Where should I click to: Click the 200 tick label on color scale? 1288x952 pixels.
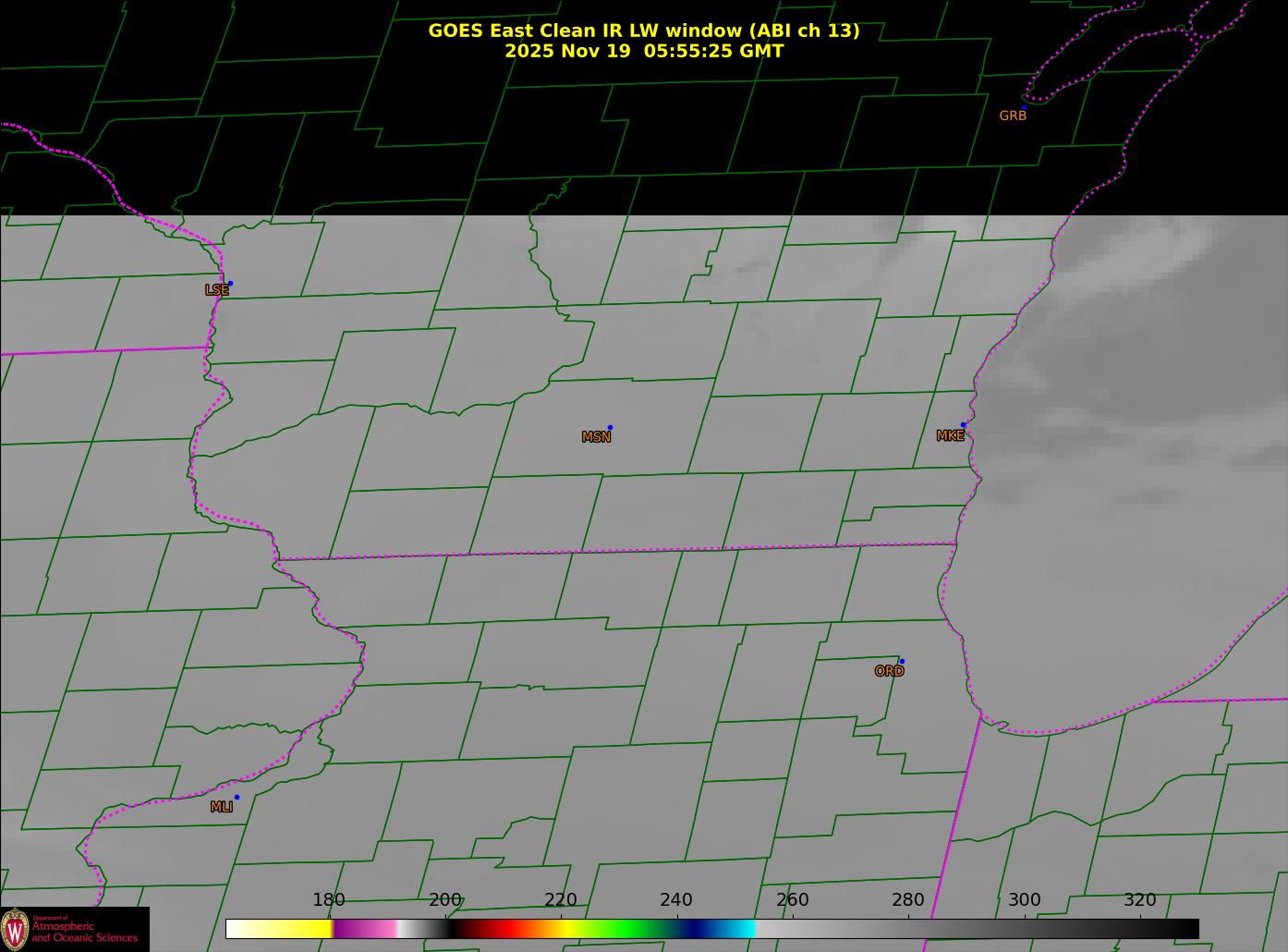click(444, 900)
